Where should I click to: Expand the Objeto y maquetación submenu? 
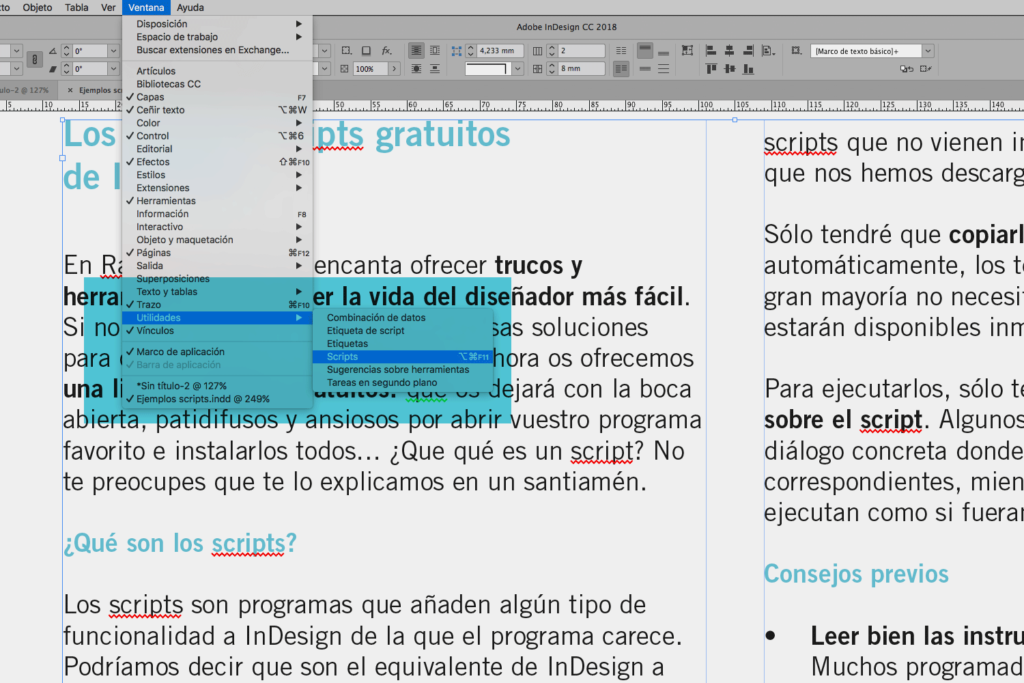217,240
